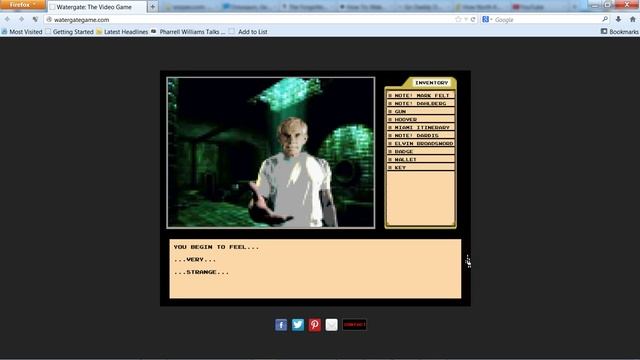Open the Latest Headlines feed bookmark
Image resolution: width=640 pixels, height=360 pixels.
[122, 31]
